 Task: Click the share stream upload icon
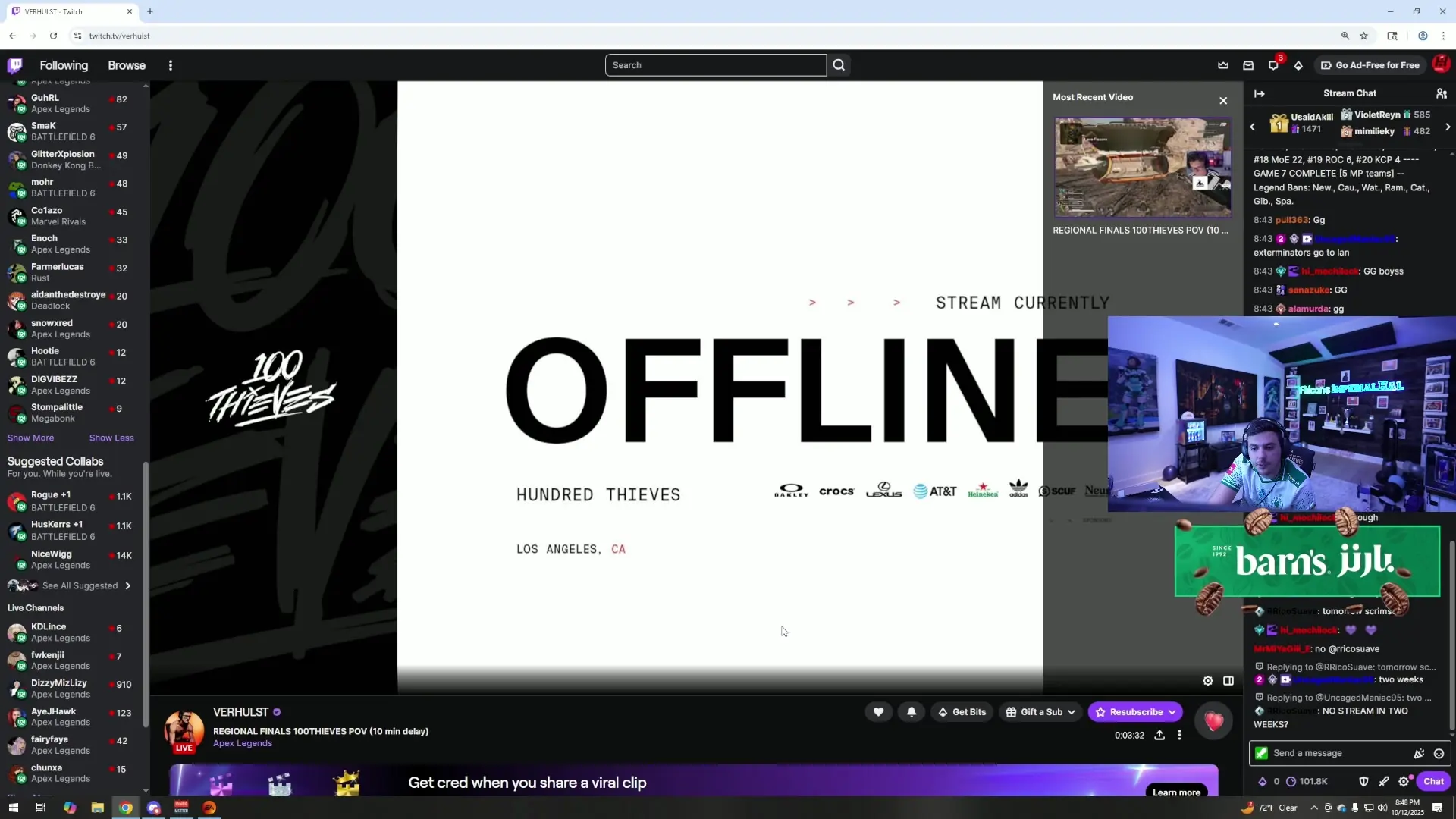pos(1159,735)
